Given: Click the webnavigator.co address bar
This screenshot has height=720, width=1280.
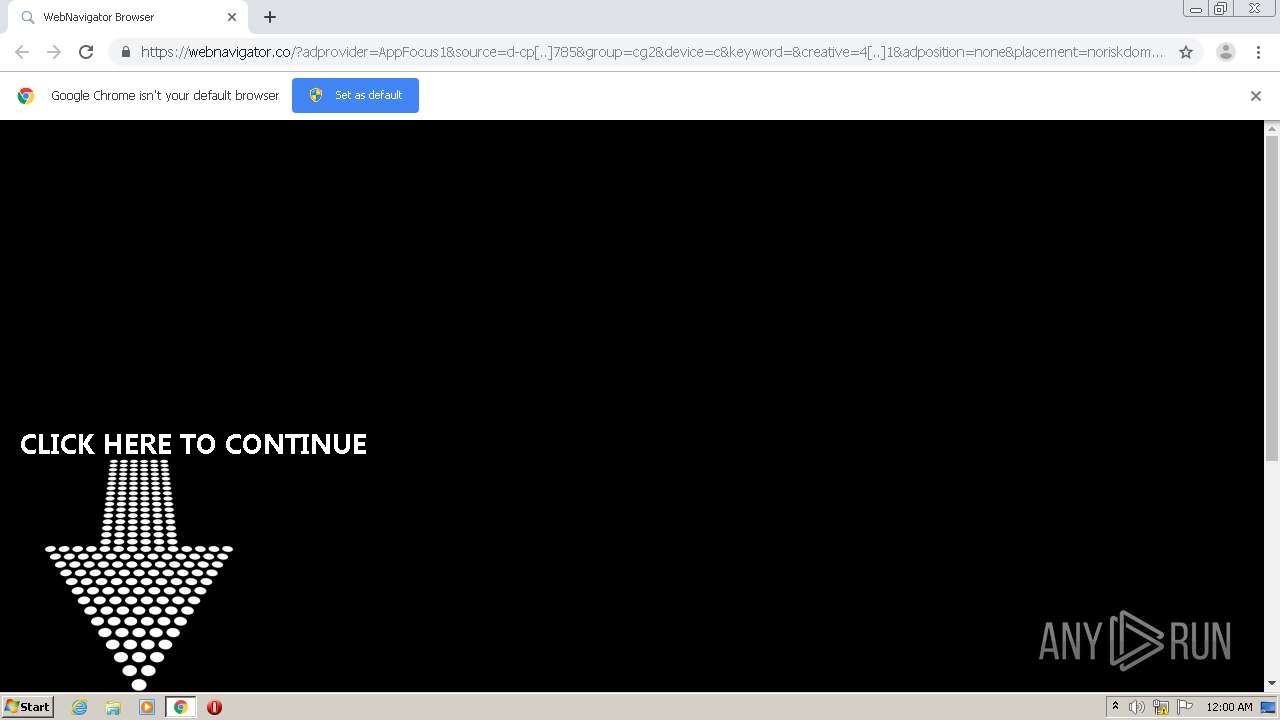Looking at the screenshot, I should 651,52.
